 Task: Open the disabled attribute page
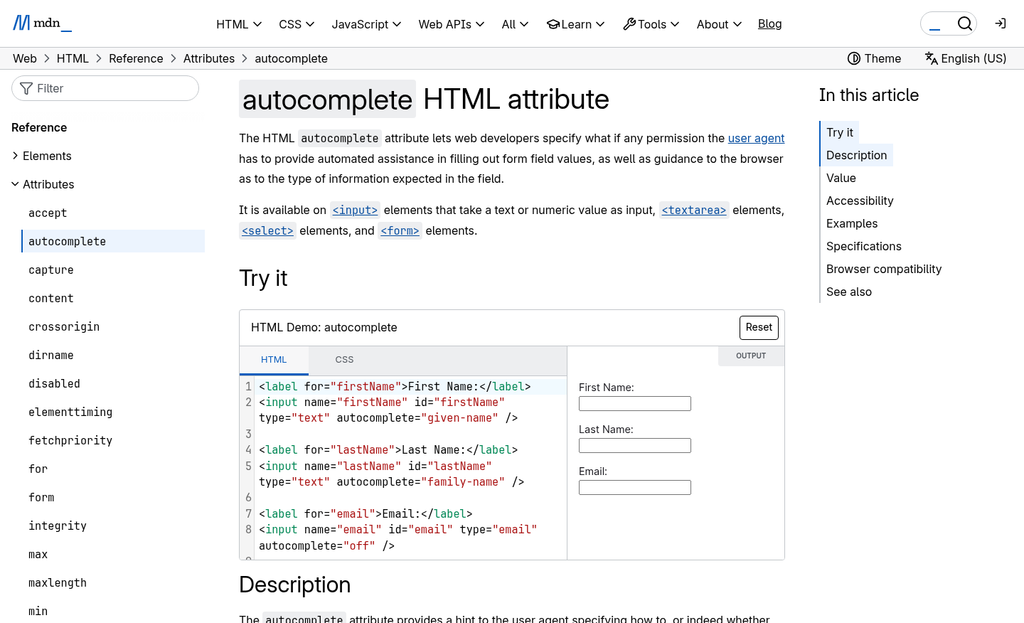coord(54,383)
